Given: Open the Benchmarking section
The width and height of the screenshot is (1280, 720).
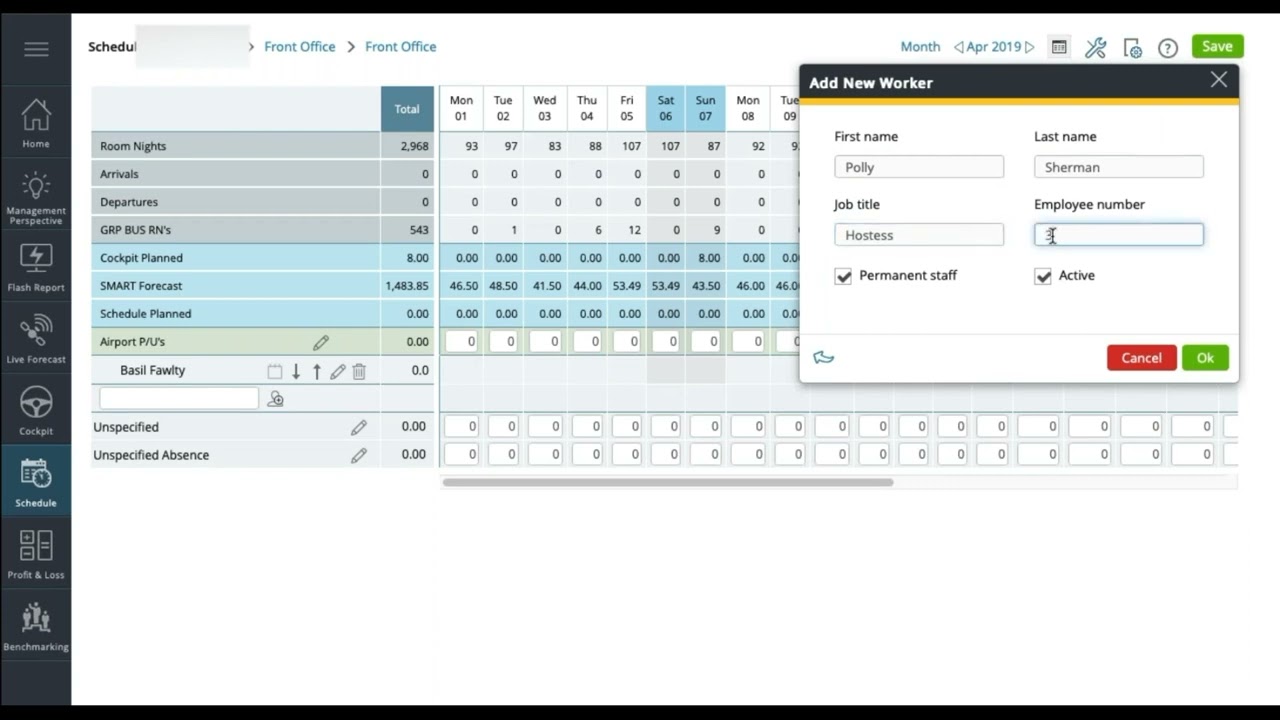Looking at the screenshot, I should (x=36, y=626).
